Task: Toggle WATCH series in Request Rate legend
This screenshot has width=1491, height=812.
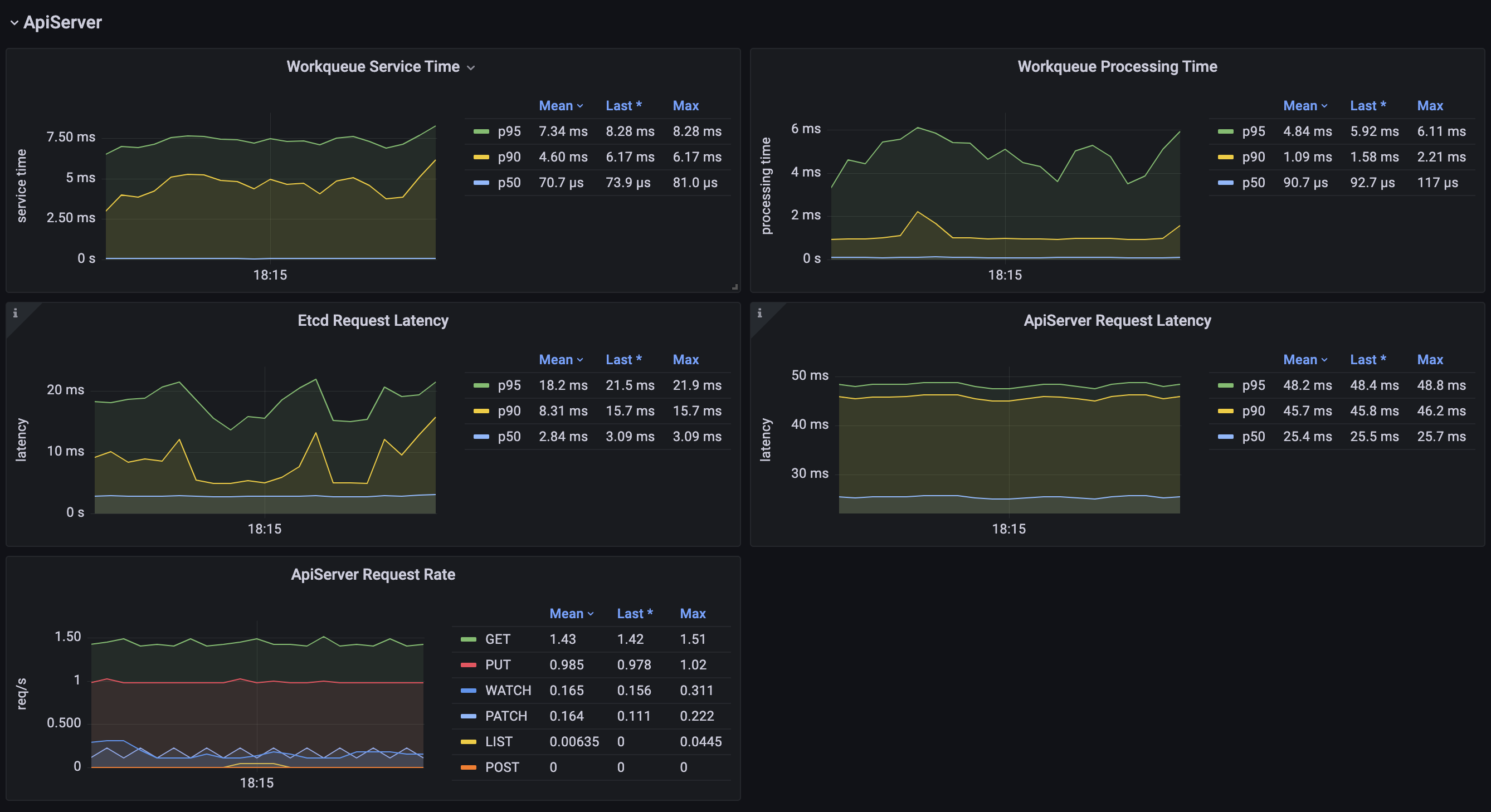Action: pos(508,691)
